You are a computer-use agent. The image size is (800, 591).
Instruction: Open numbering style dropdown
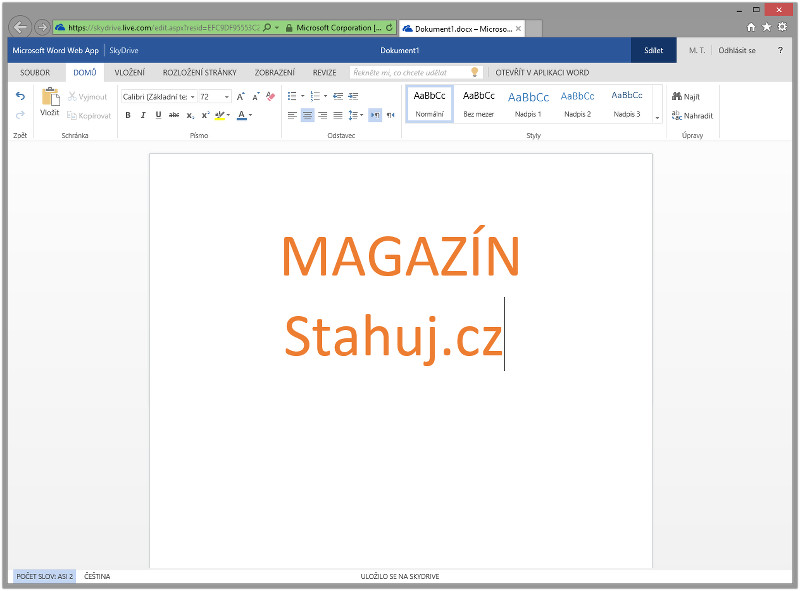326,96
